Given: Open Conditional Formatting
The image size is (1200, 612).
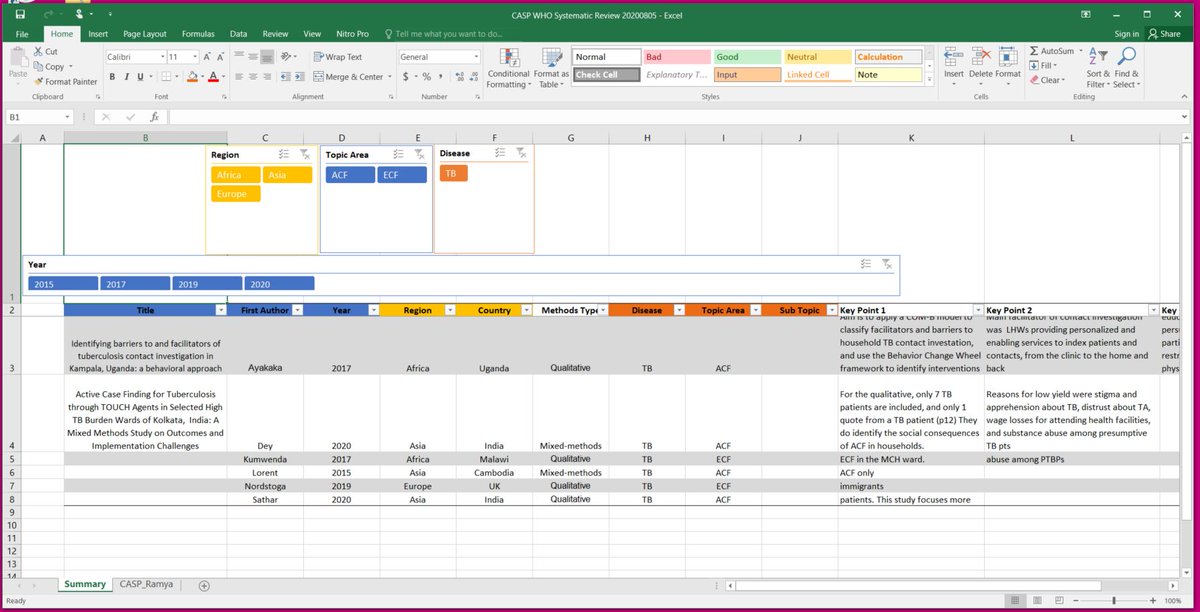Looking at the screenshot, I should pos(510,72).
